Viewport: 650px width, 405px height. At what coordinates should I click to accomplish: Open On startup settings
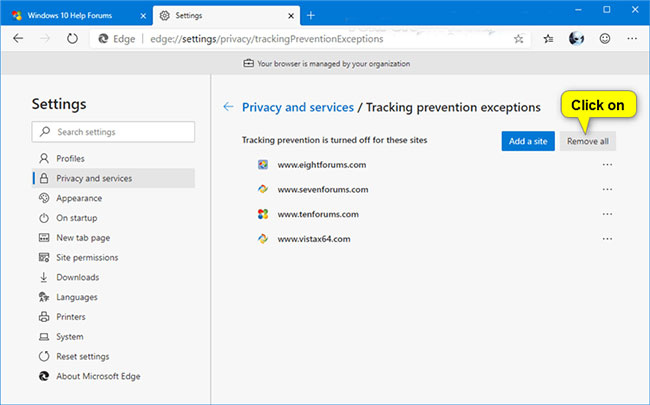113,218
